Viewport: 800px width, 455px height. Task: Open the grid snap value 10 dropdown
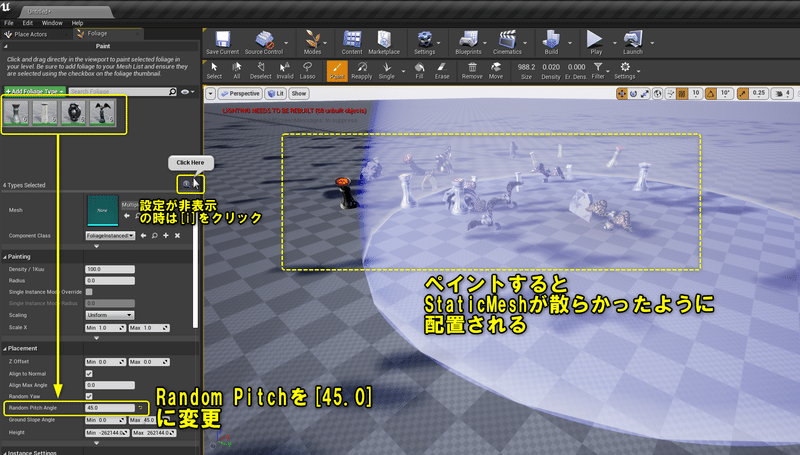point(695,93)
